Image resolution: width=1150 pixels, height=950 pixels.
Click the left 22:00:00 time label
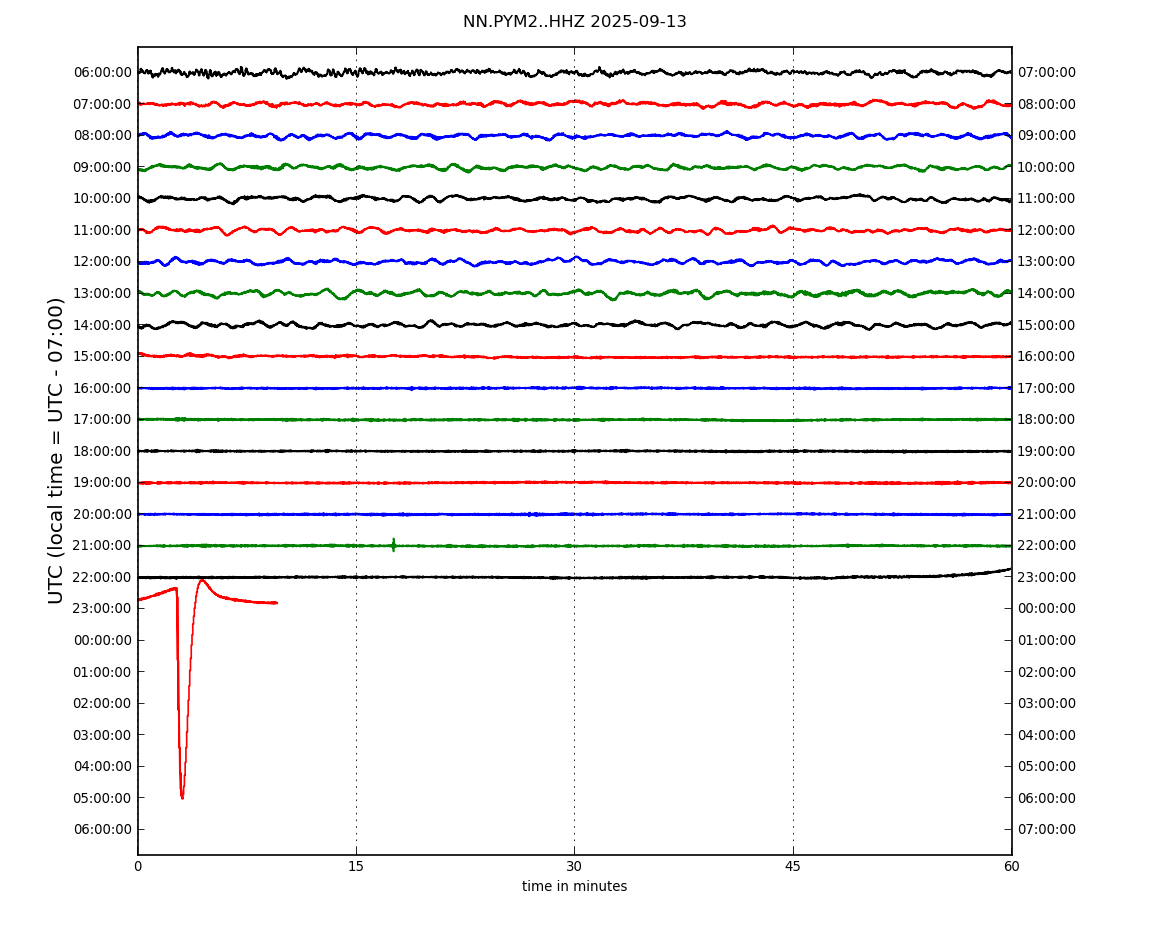[x=103, y=577]
